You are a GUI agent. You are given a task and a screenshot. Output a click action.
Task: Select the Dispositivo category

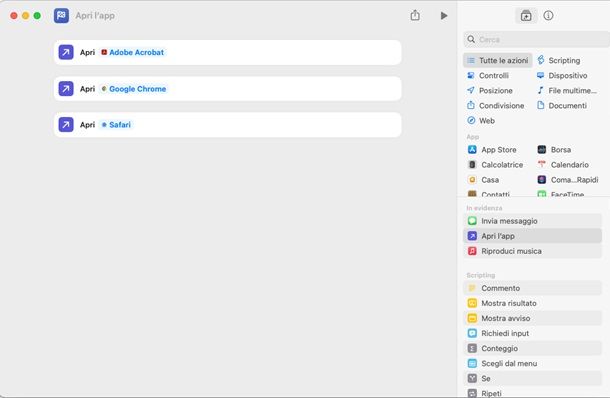(562, 75)
